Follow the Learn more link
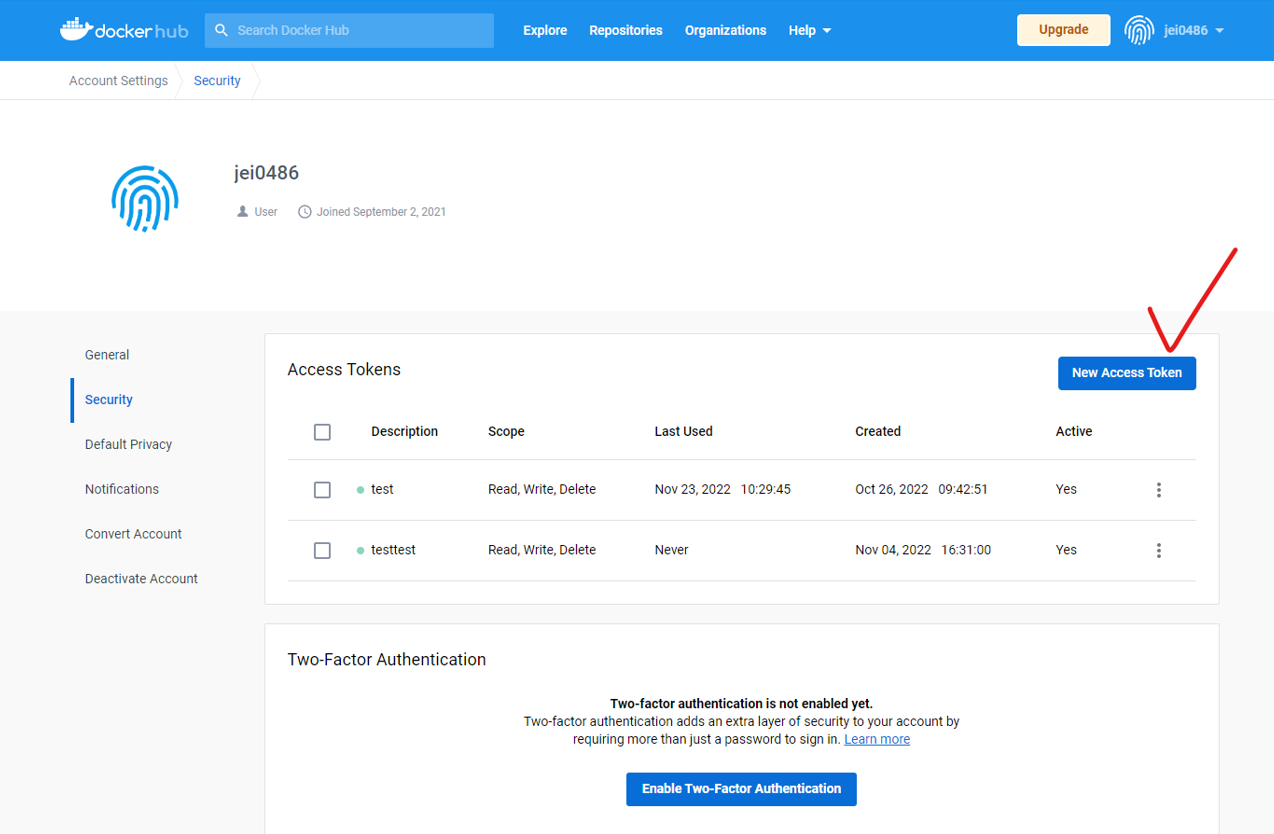 click(877, 739)
